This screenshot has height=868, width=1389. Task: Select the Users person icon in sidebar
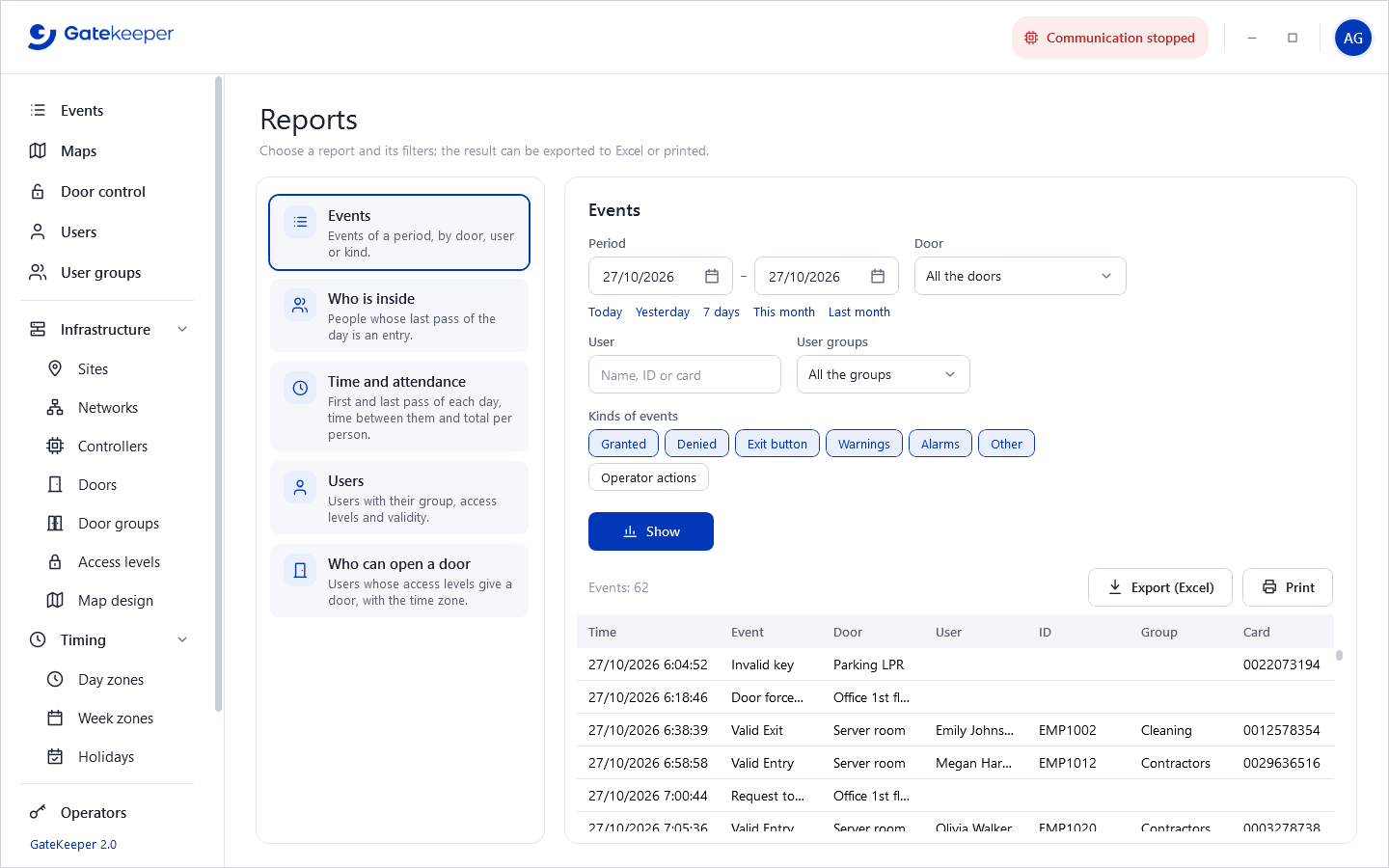38,231
